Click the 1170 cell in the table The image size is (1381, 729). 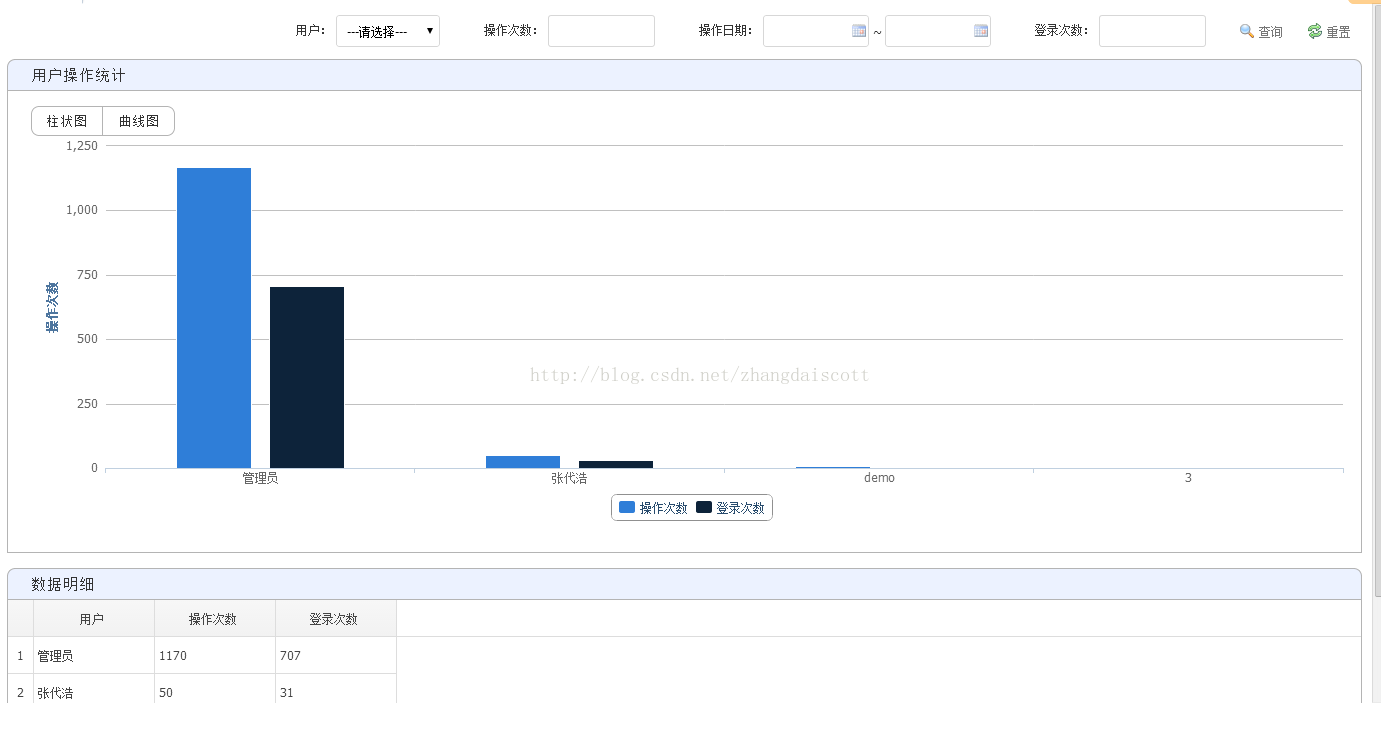coord(215,656)
